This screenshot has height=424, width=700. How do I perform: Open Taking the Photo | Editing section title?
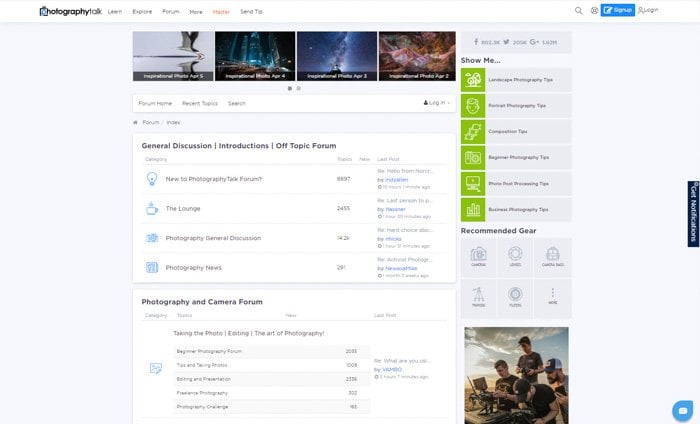249,333
